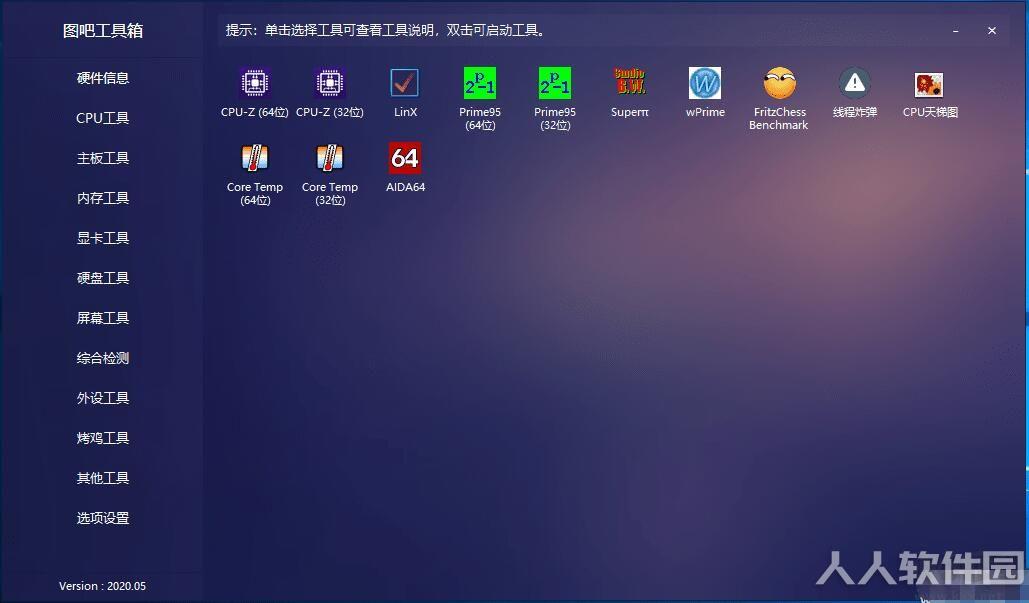
Task: Go to the 内存工具 category
Action: [102, 198]
